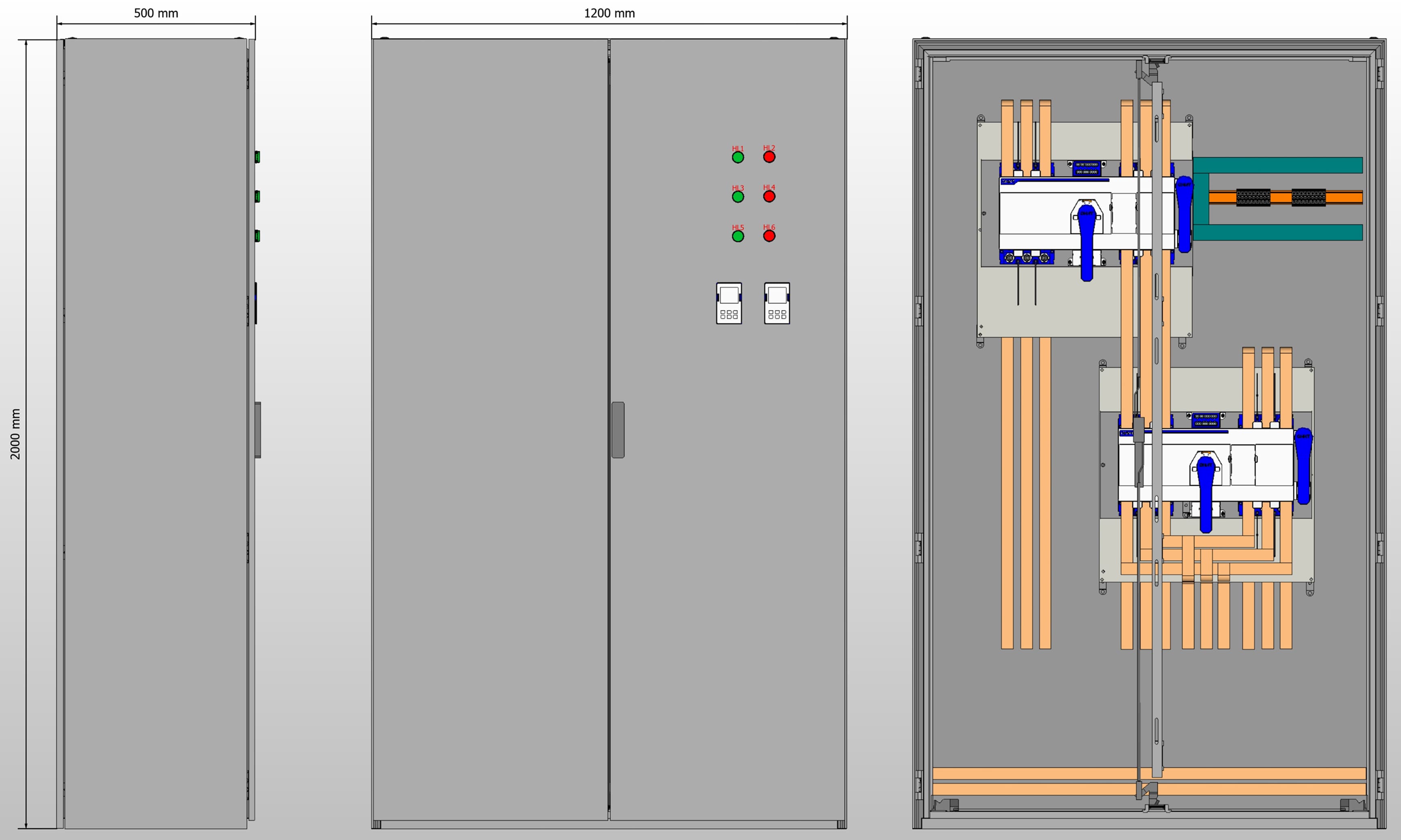This screenshot has width=1401, height=840.
Task: Select the upper switch's blue side handle
Action: tap(1184, 214)
